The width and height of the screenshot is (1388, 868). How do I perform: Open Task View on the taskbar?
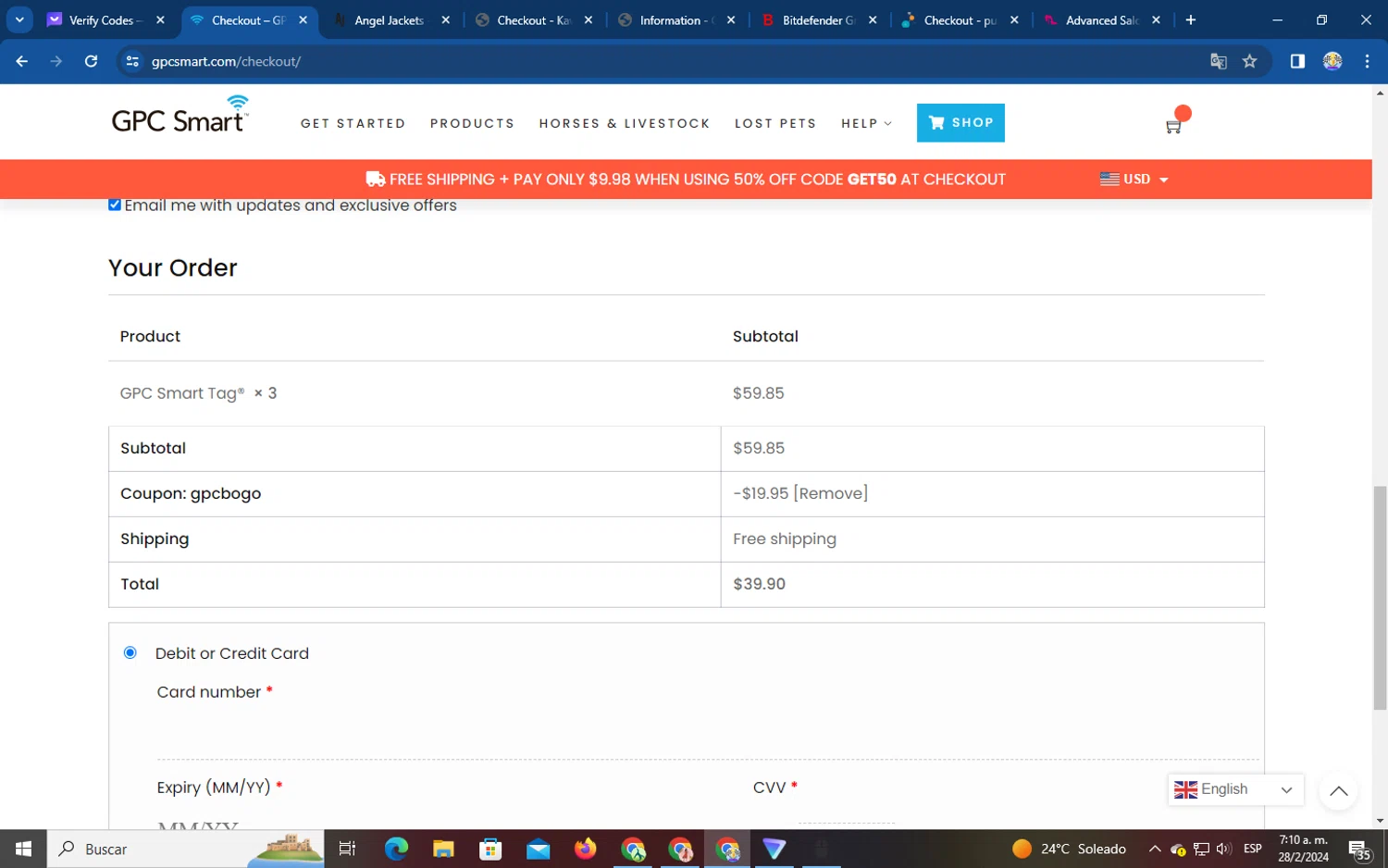point(348,849)
